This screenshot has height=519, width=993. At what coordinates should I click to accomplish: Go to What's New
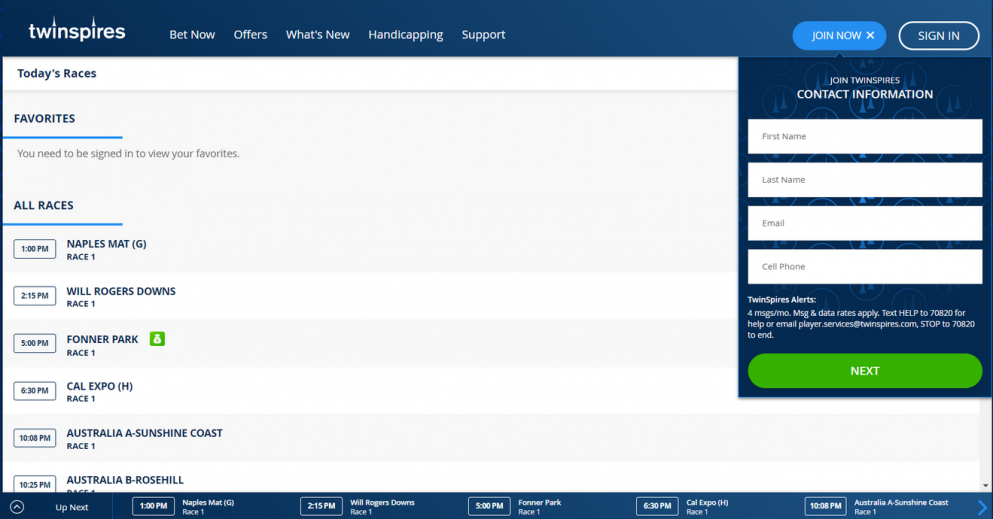pyautogui.click(x=317, y=35)
